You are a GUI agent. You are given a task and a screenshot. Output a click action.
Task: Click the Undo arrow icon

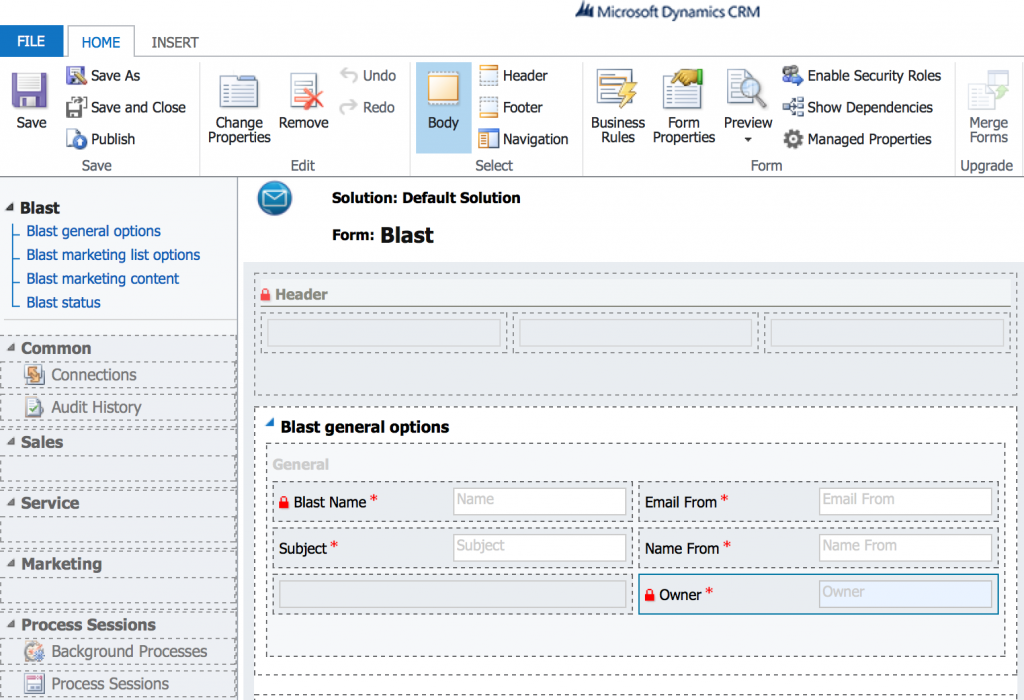coord(349,75)
